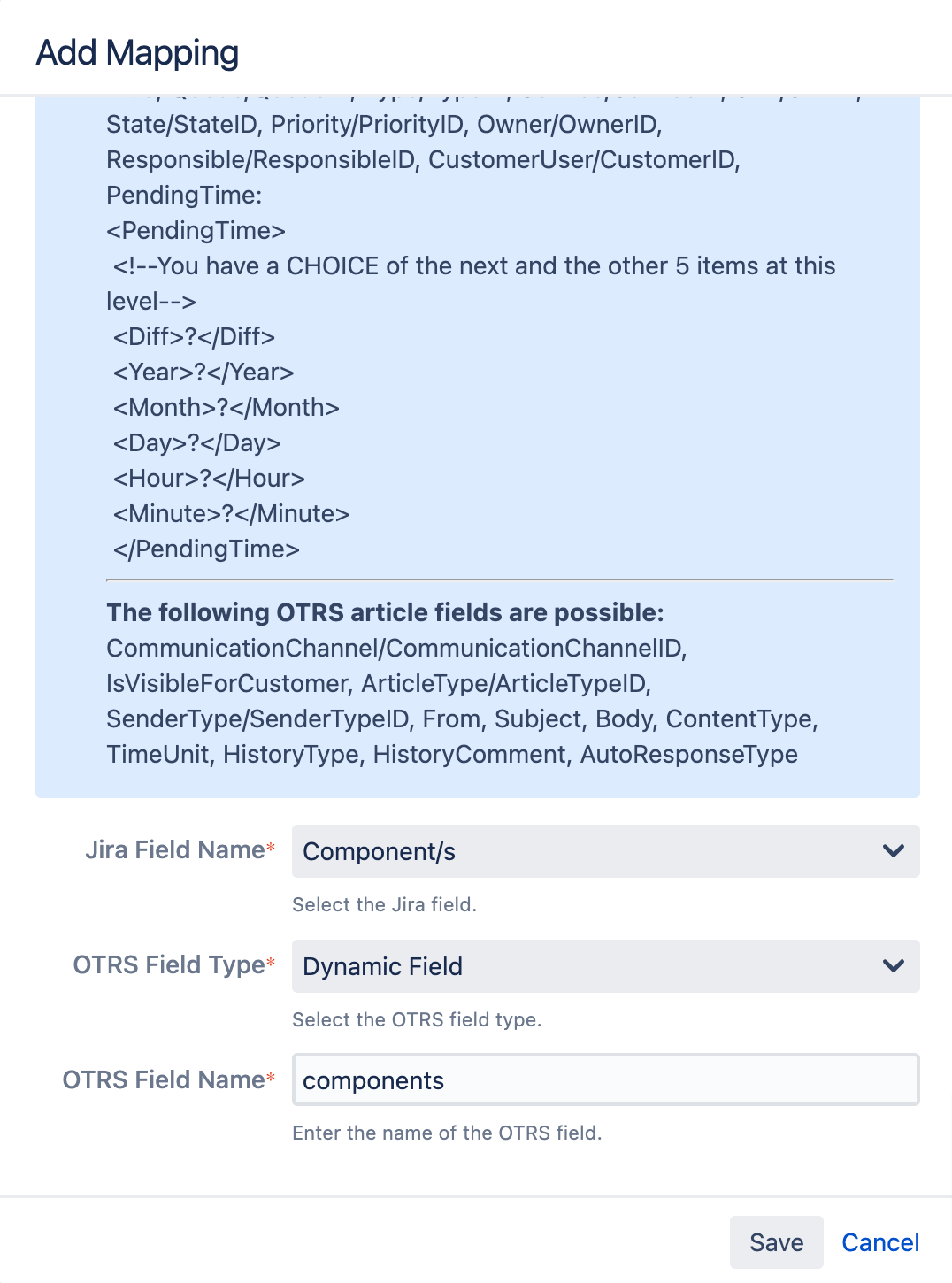952x1283 pixels.
Task: Click the Hour tag line
Action: 209,479
